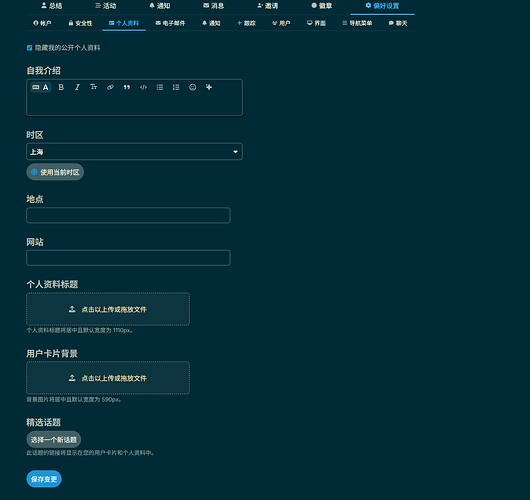Select the 偏好设置 tab
This screenshot has width=530, height=500.
click(x=382, y=6)
